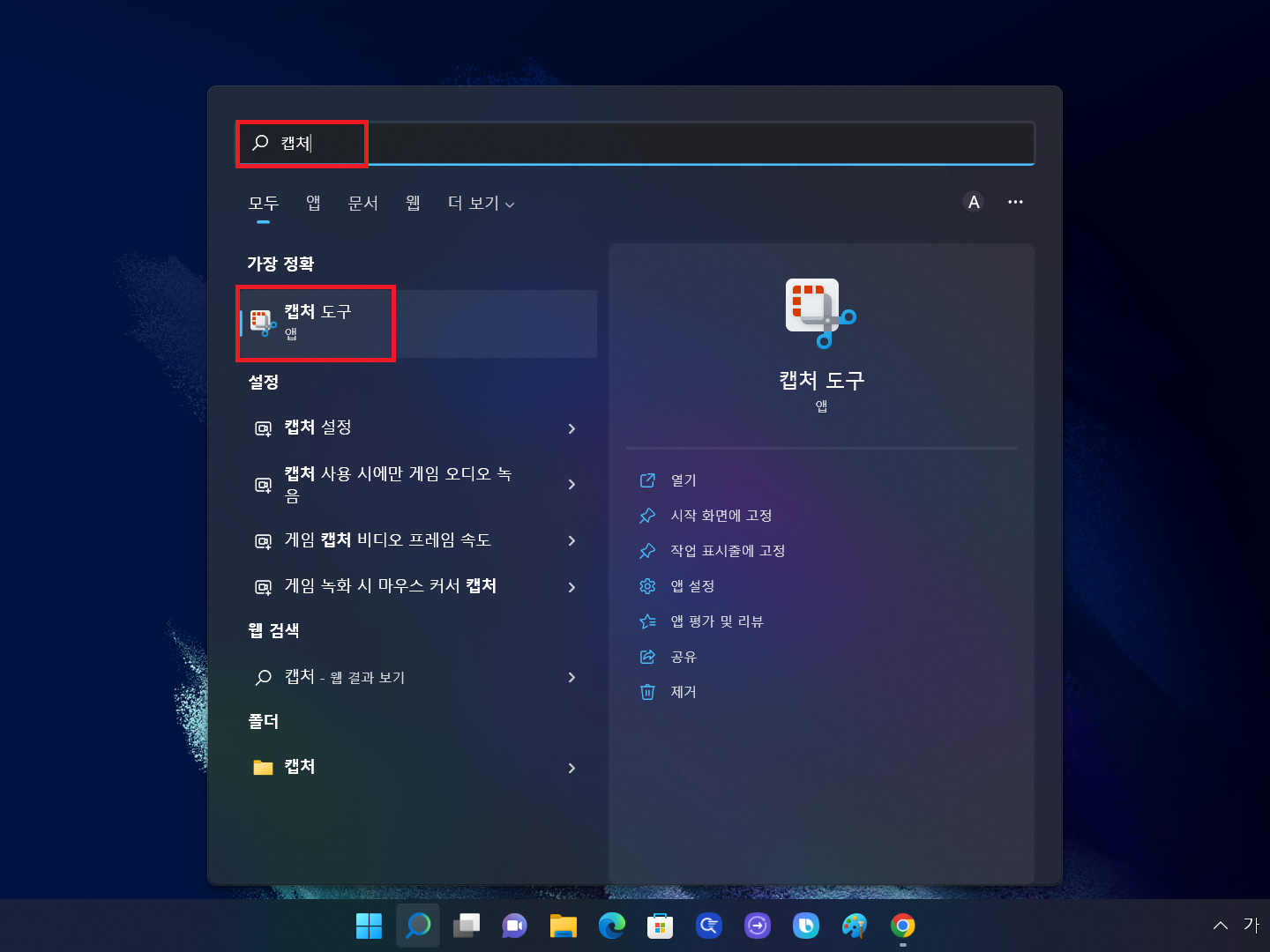
Task: Open the ellipsis options menu in search
Action: tap(1015, 202)
